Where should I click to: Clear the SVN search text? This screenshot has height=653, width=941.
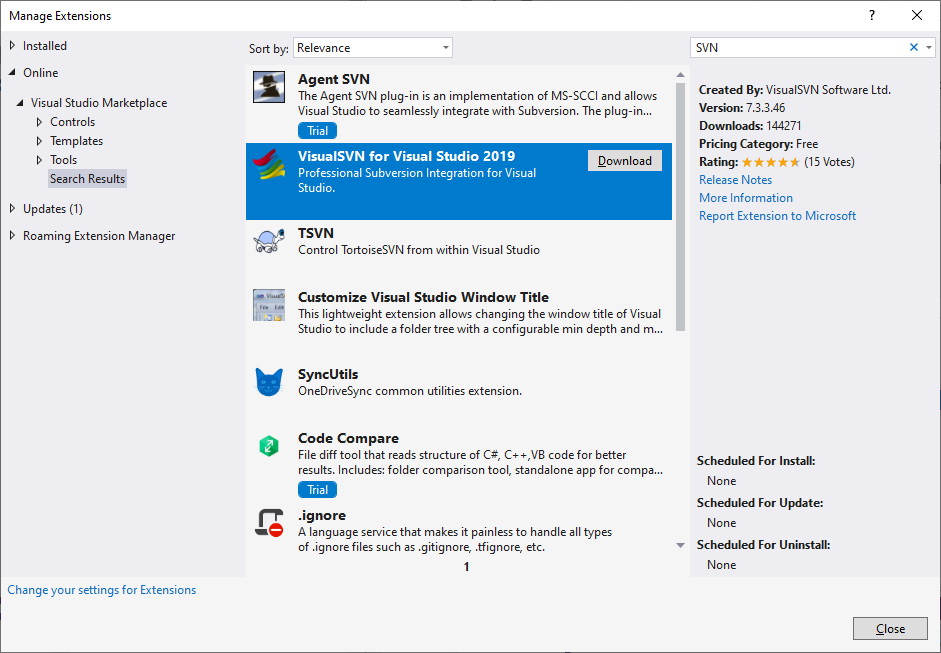[x=913, y=47]
